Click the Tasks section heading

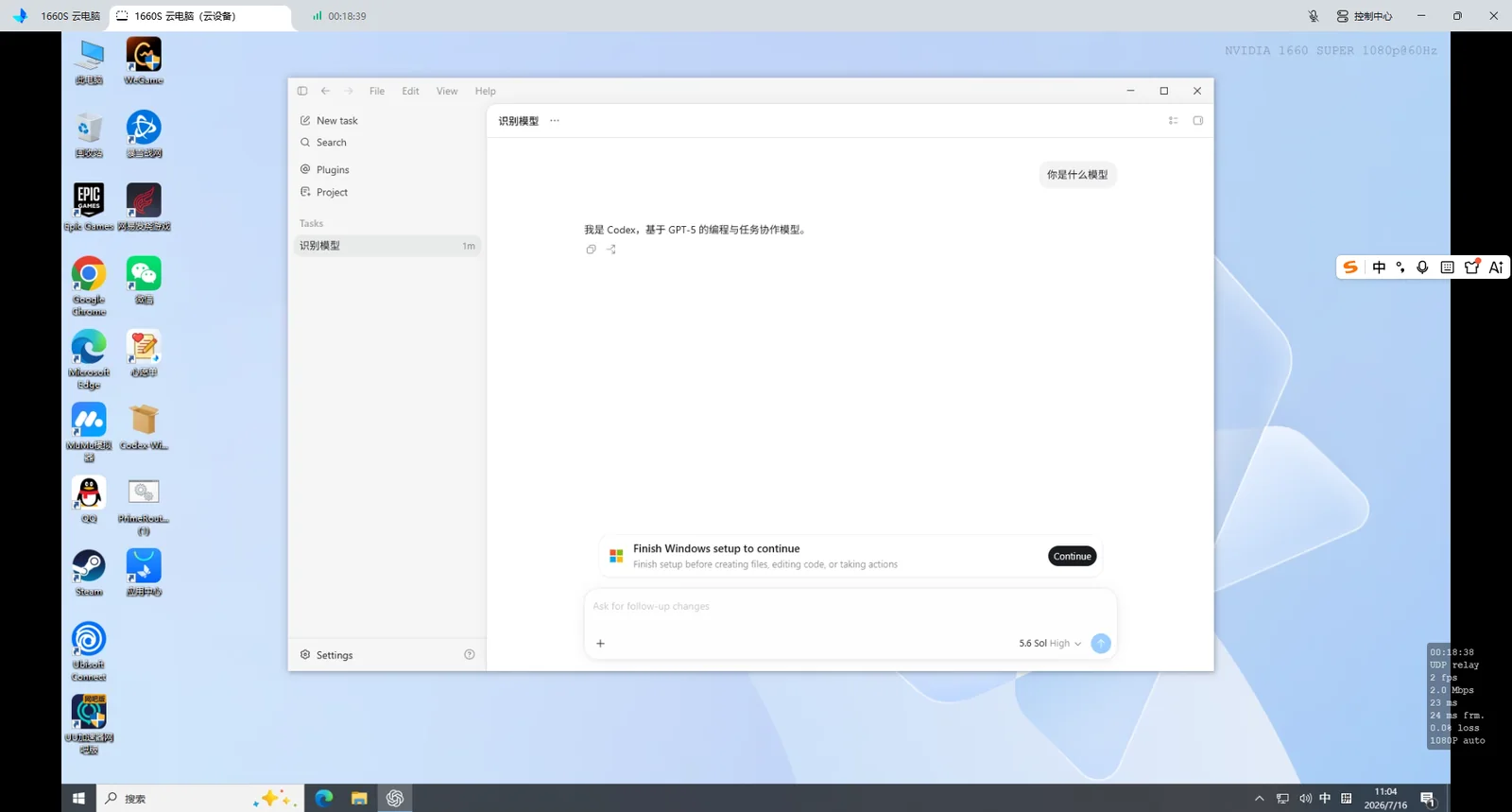point(312,224)
